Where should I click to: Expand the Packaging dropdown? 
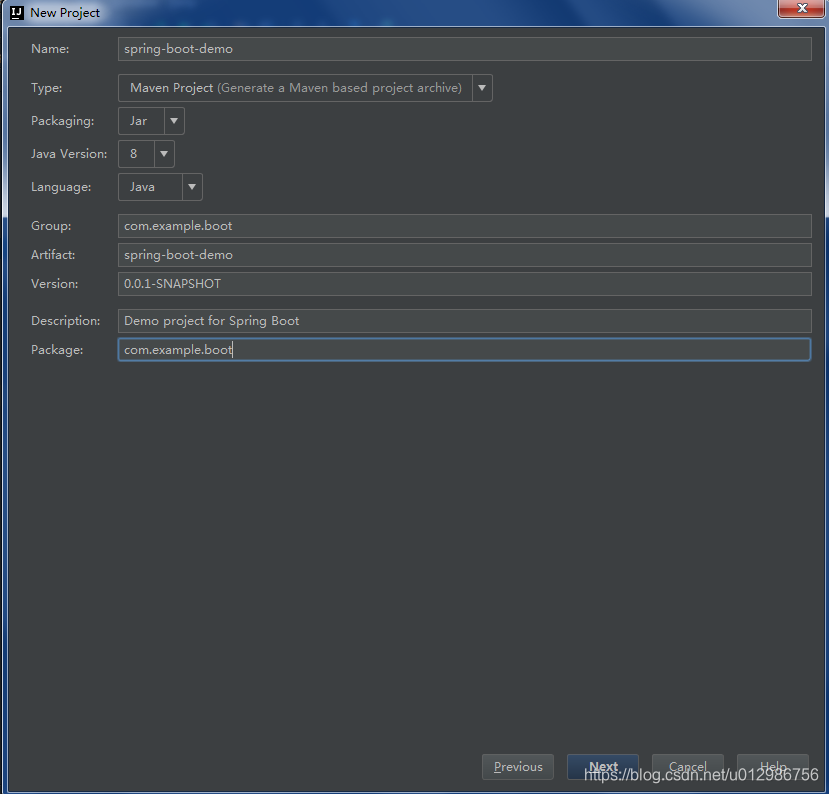(173, 120)
